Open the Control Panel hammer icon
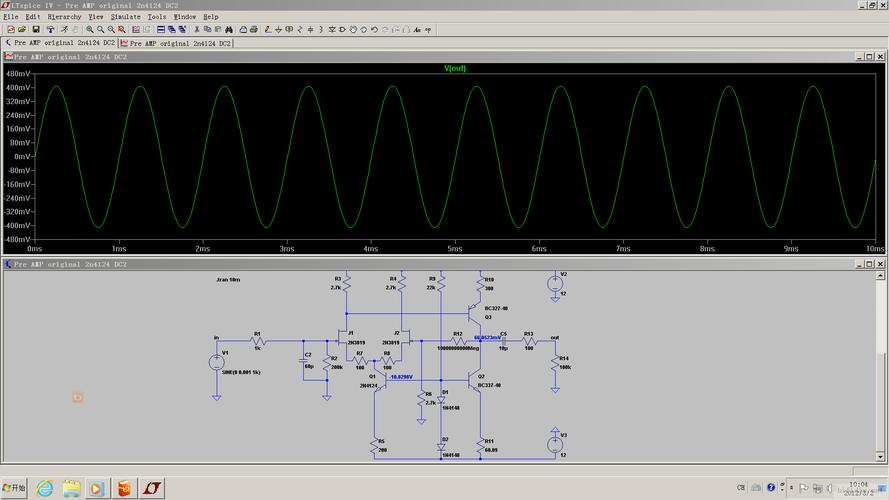Viewport: 889px width, 500px height. 50,30
